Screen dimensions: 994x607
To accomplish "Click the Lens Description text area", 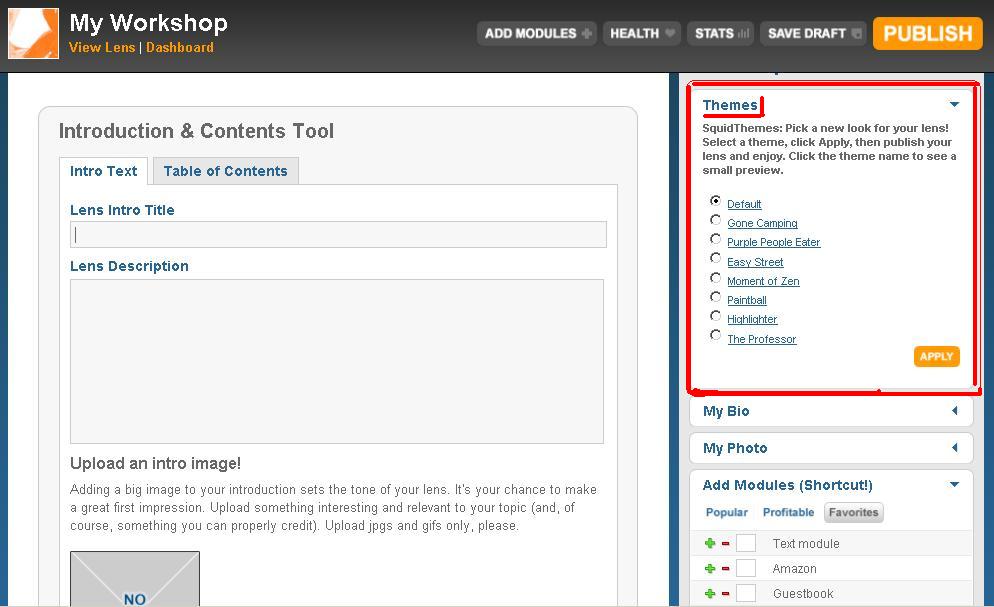I will [337, 361].
